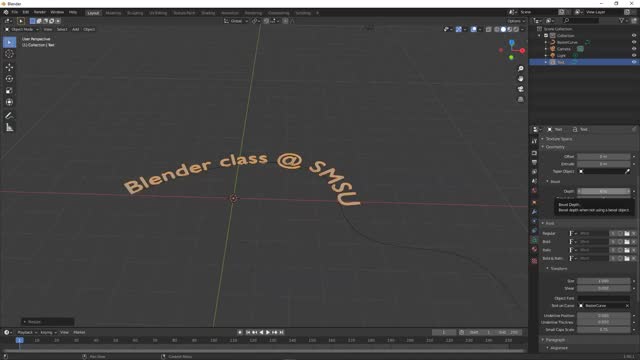Open the Object Mode dropdown

coord(22,29)
